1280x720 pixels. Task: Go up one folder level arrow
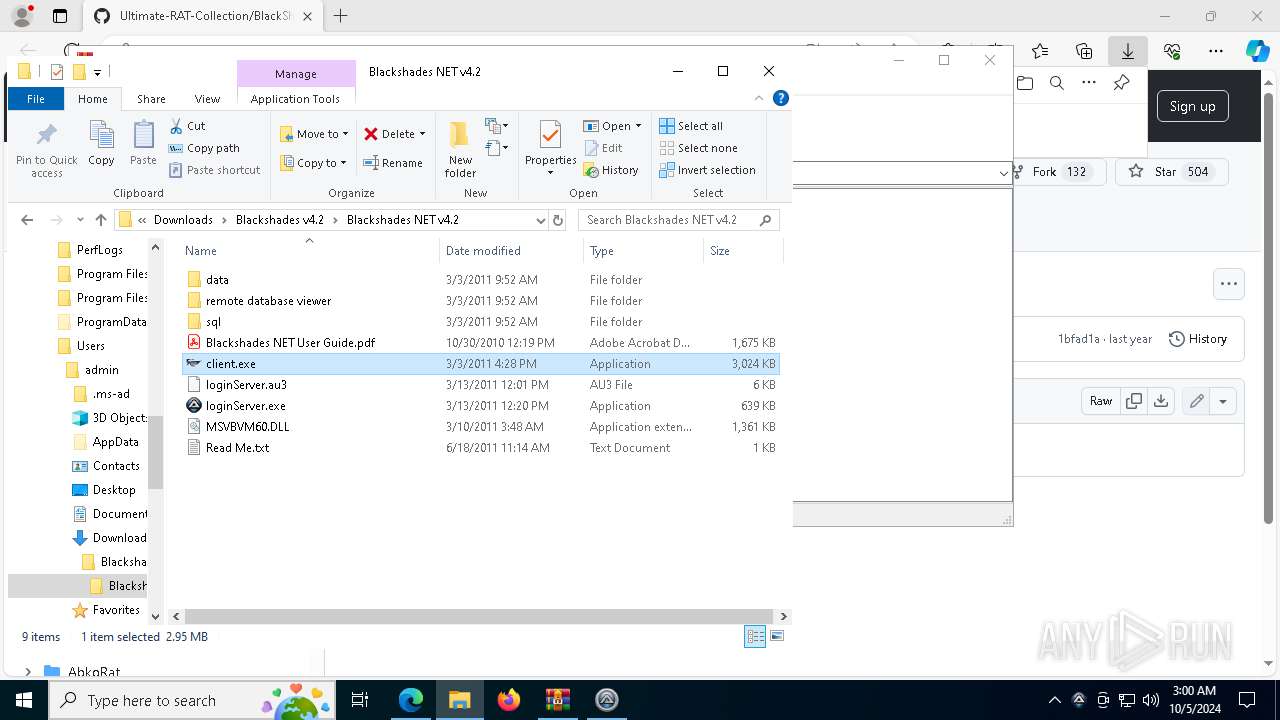point(101,220)
